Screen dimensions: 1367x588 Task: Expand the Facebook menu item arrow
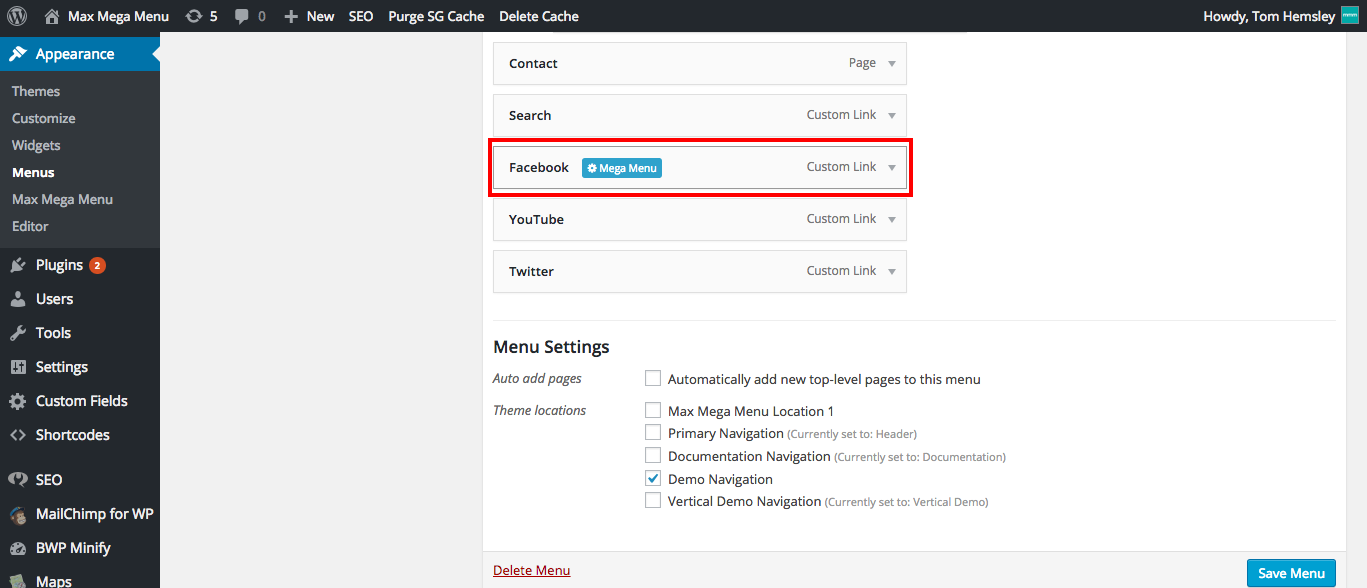[x=892, y=167]
